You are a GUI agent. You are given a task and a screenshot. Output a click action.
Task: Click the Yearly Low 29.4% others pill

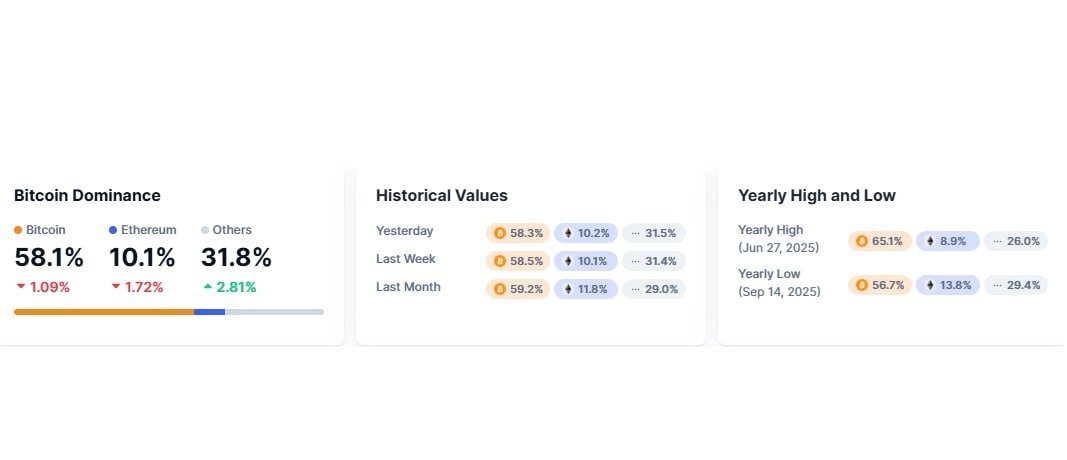point(1016,285)
